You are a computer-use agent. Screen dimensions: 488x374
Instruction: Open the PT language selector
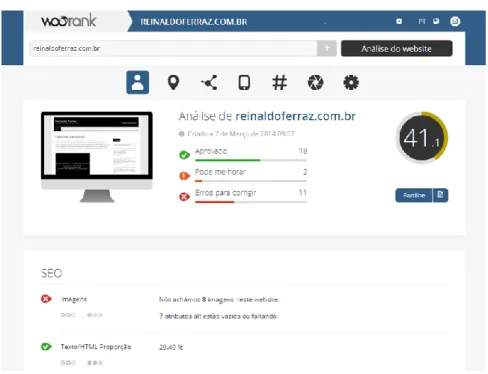[x=422, y=21]
